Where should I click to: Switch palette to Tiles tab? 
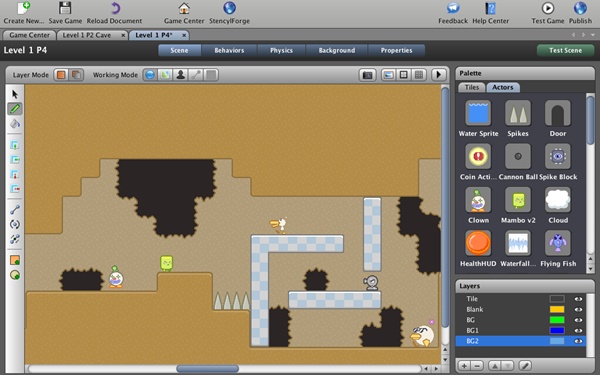(x=472, y=87)
